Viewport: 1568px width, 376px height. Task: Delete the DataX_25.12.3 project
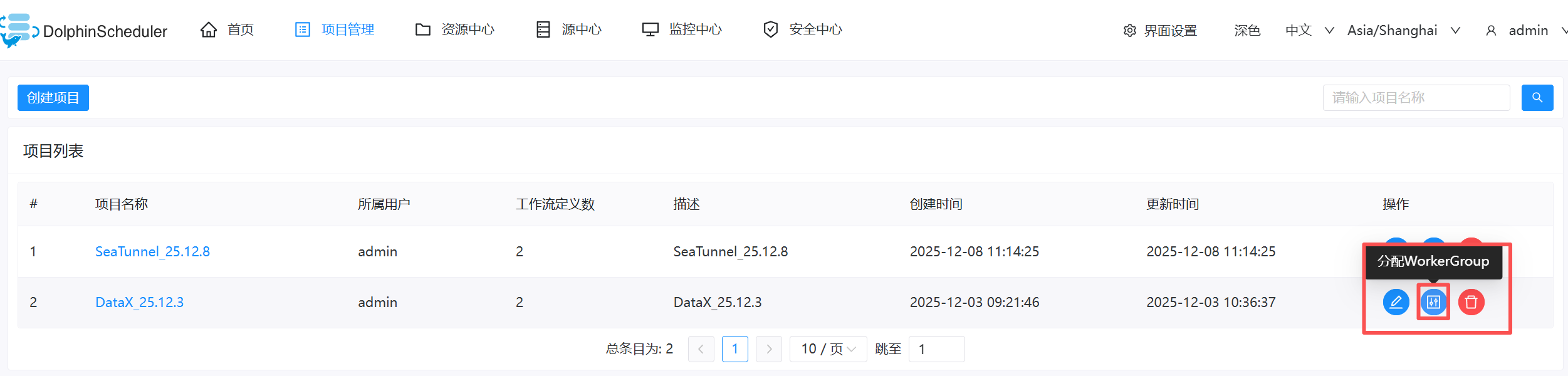pos(1471,303)
